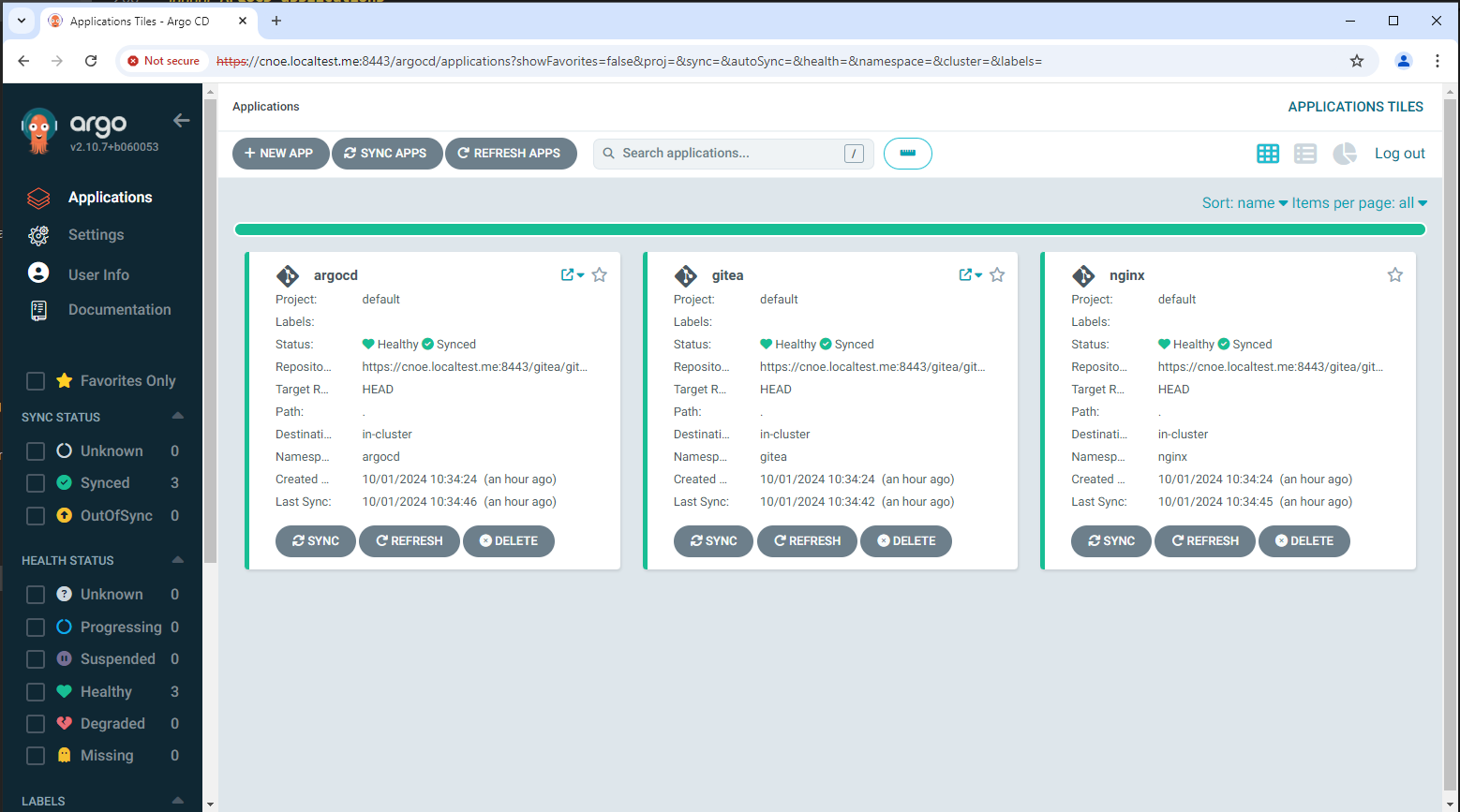Enable the Favorites Only checkbox

(x=36, y=381)
